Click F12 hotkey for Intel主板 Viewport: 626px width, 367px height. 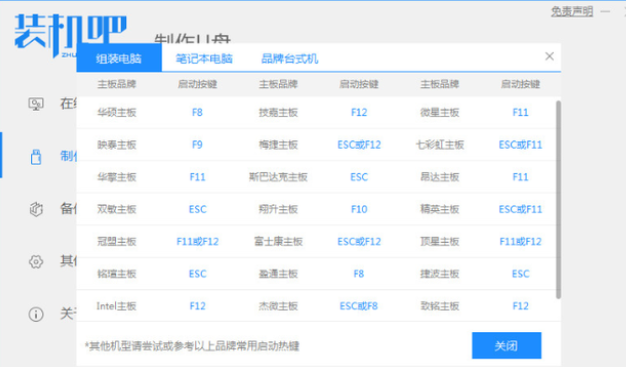click(x=197, y=306)
